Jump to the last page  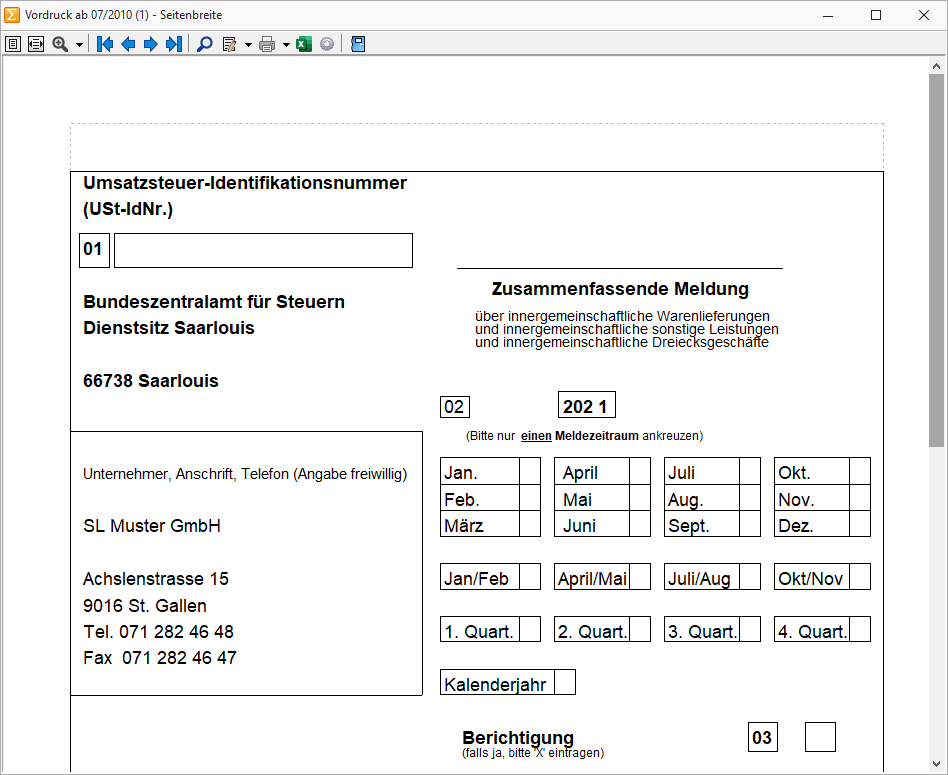pos(174,44)
